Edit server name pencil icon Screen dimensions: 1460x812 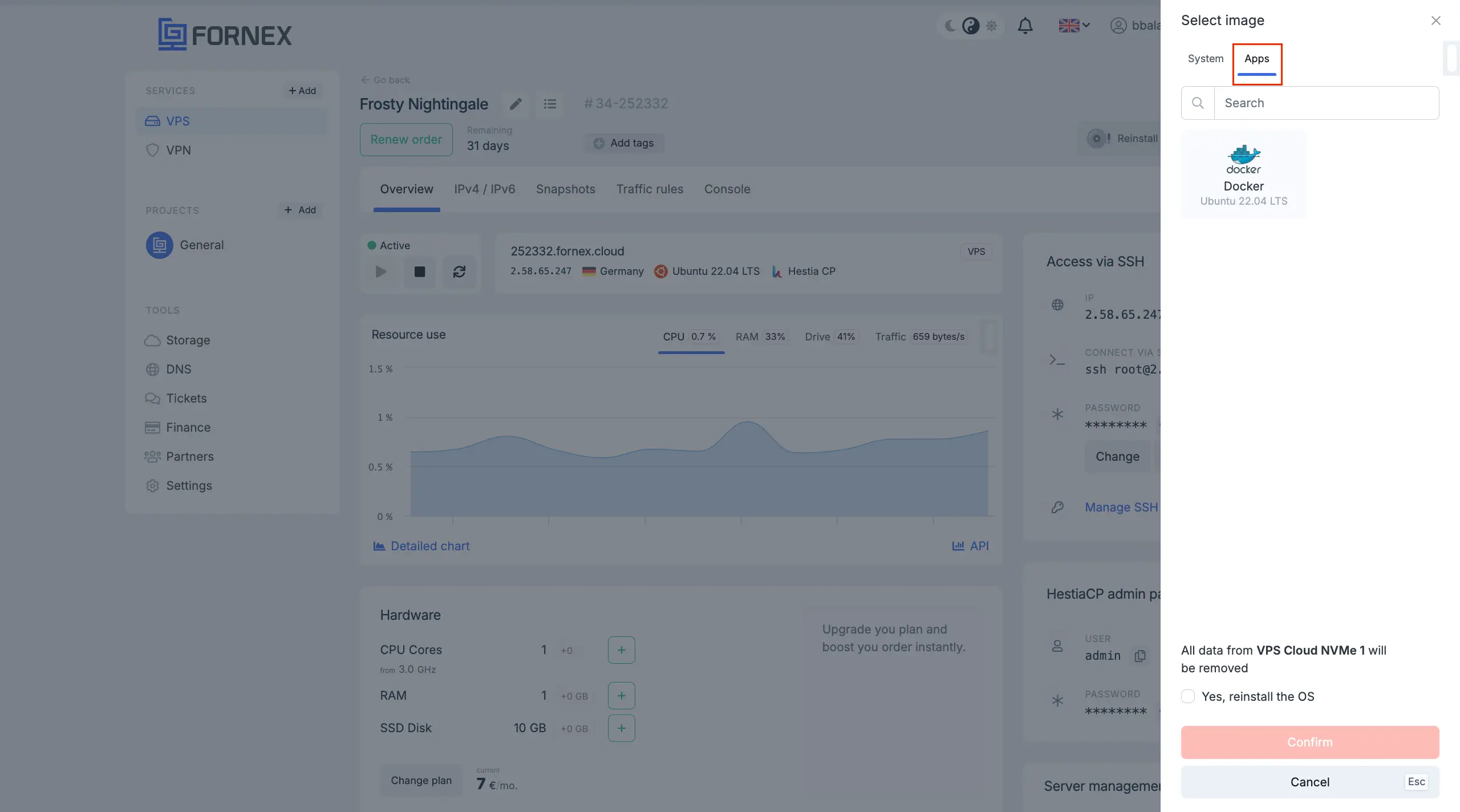point(516,104)
